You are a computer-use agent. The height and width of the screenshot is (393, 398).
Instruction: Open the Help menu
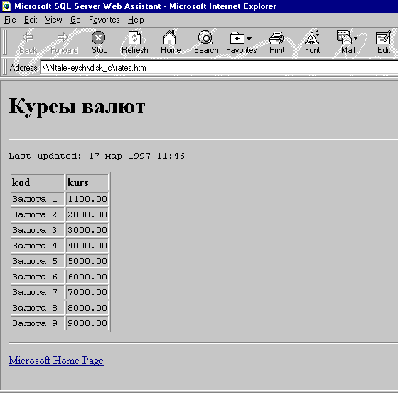pos(136,20)
